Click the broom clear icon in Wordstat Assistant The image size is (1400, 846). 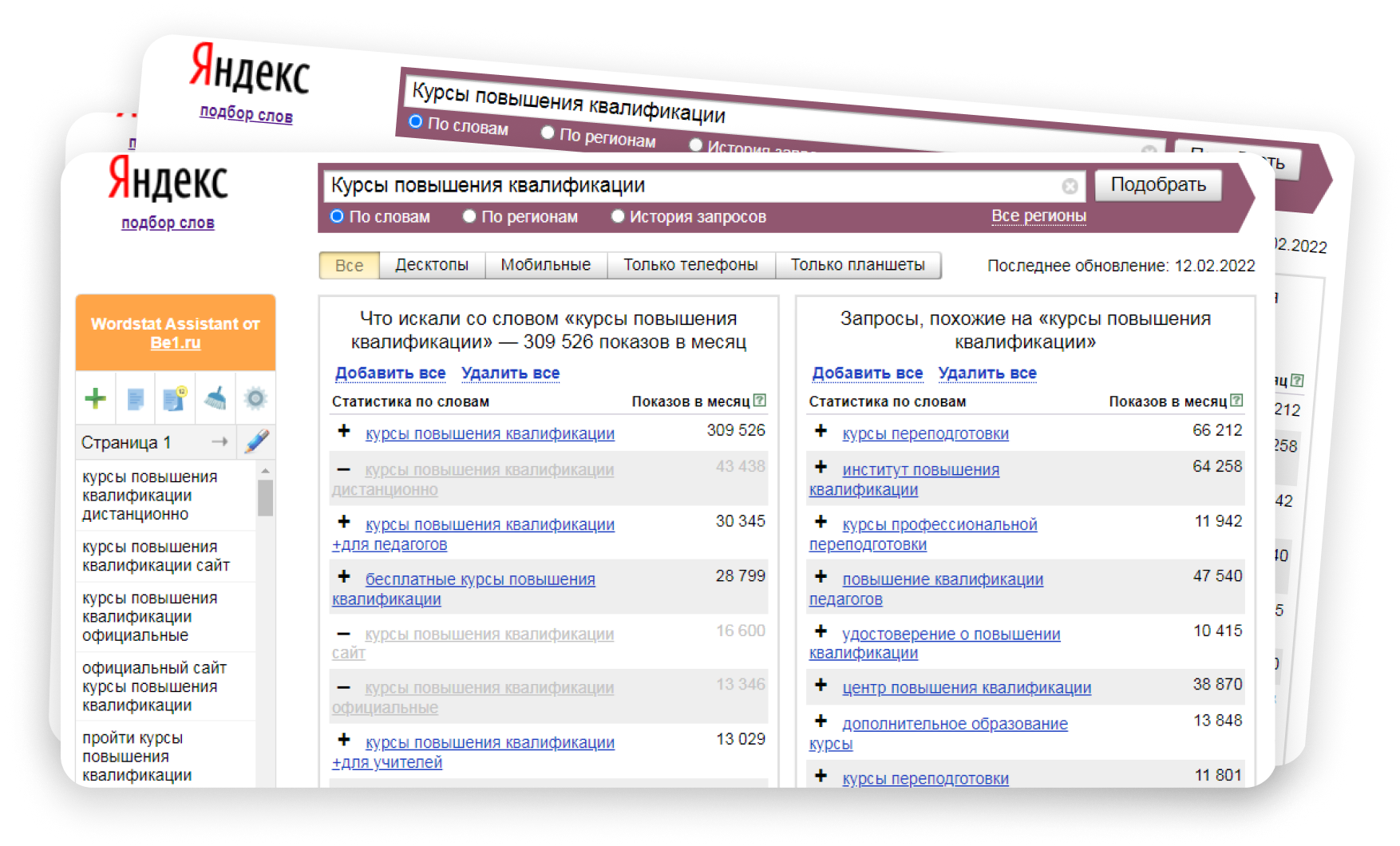click(216, 397)
